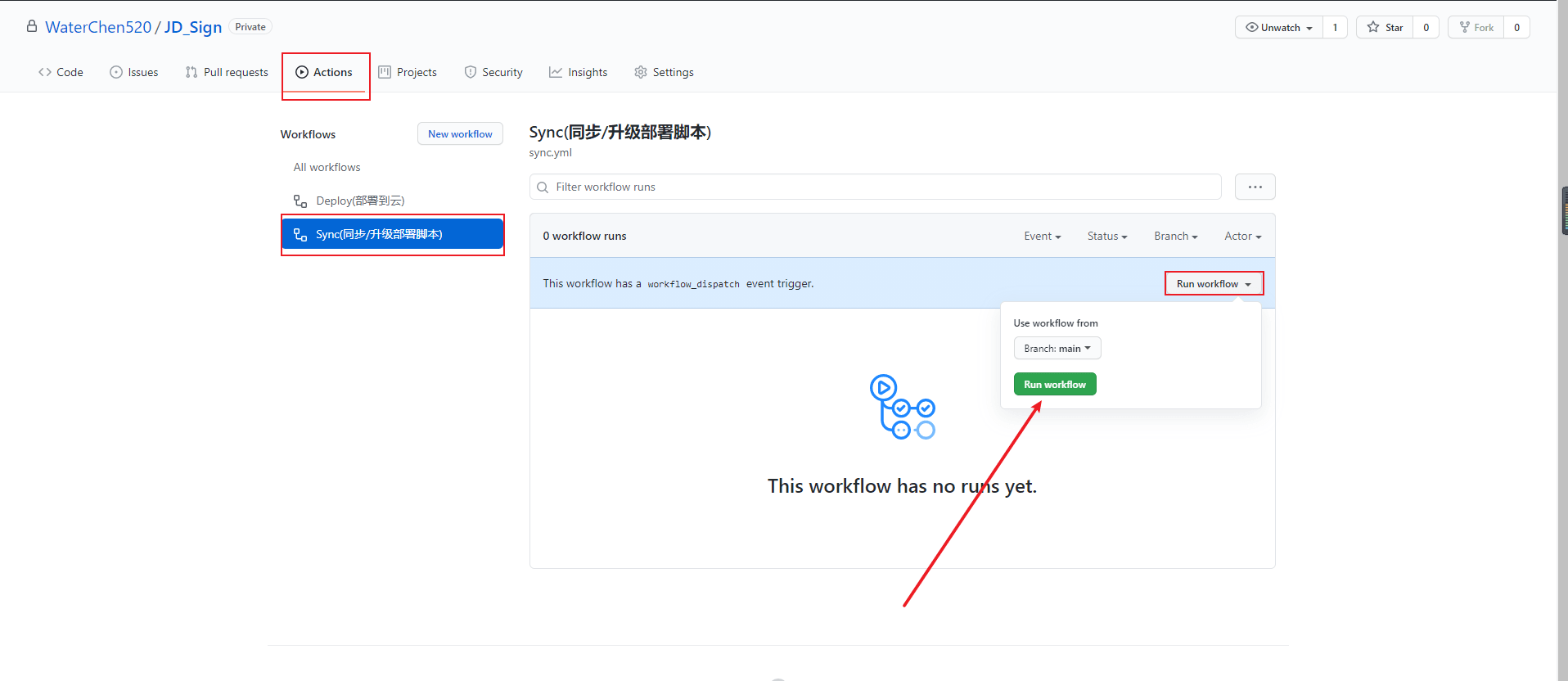
Task: Toggle the Run workflow dropdown
Action: pyautogui.click(x=1214, y=284)
